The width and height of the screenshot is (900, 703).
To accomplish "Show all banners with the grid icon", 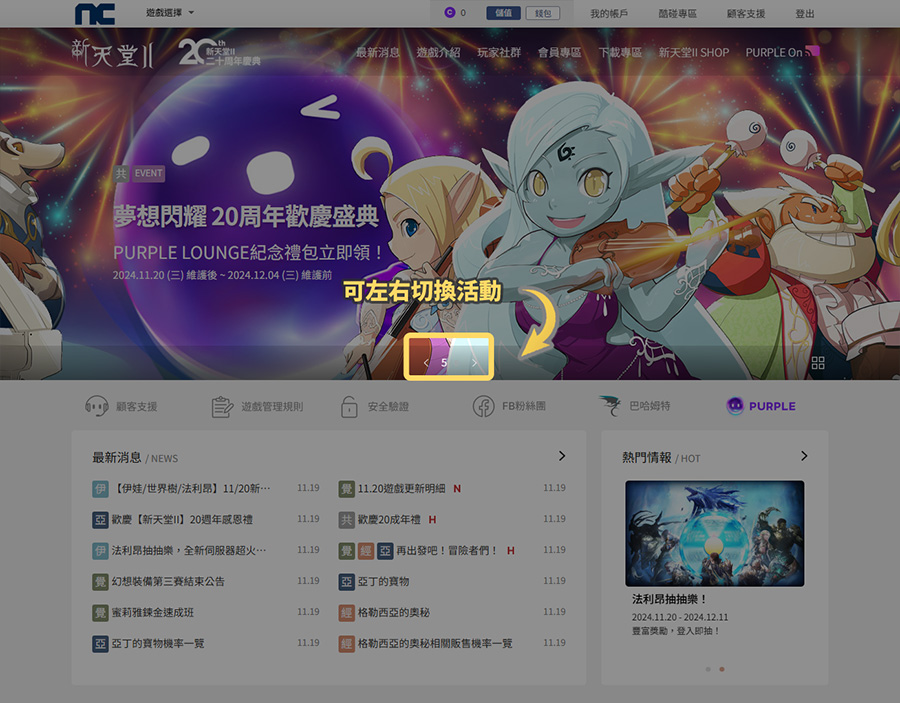I will click(818, 363).
